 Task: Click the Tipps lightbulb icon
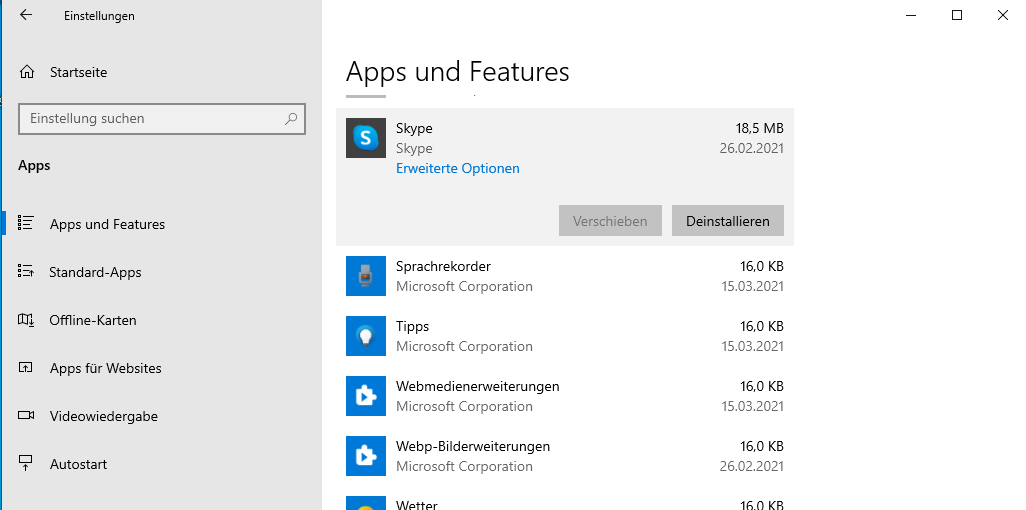tap(366, 336)
